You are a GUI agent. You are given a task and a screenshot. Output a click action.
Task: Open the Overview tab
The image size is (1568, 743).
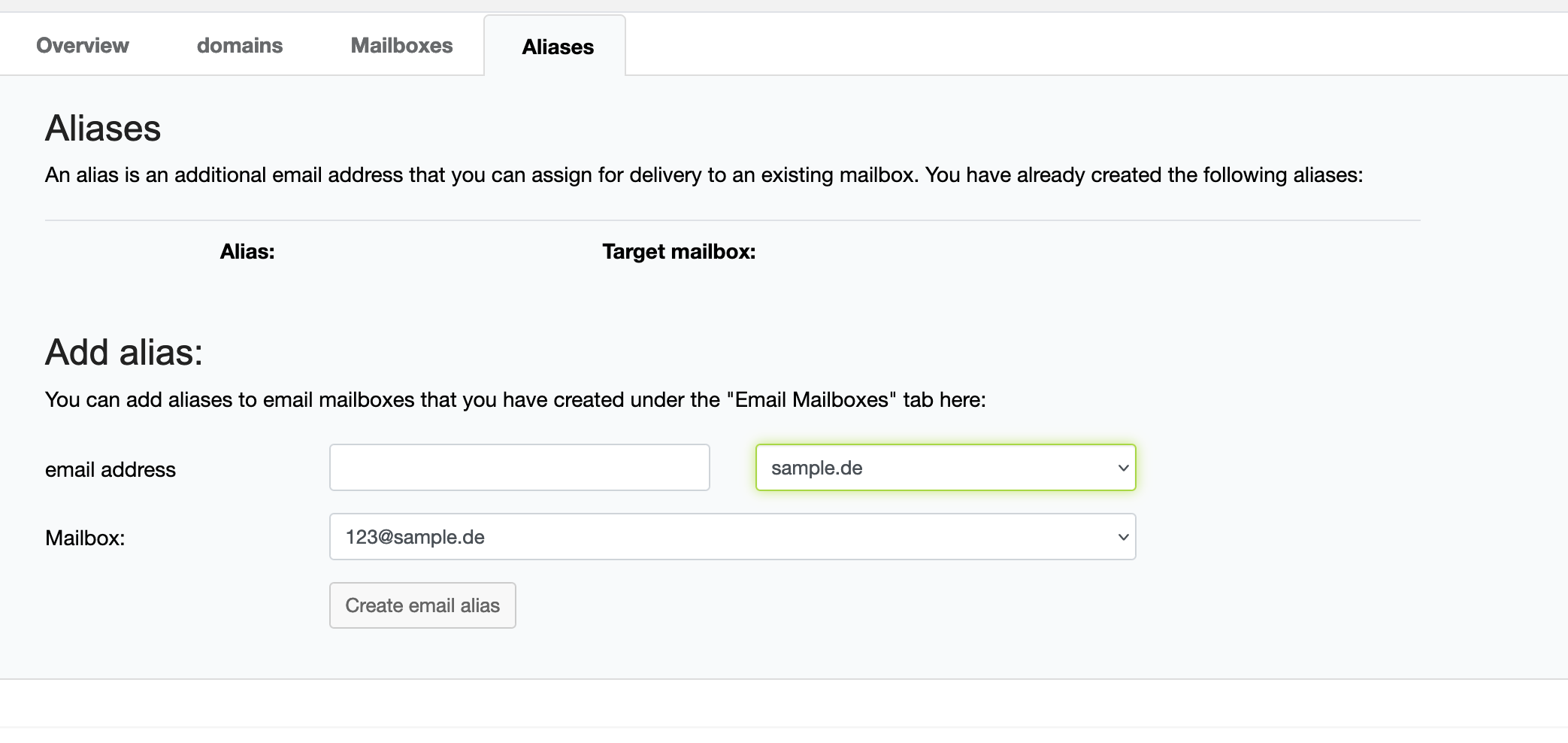(83, 45)
